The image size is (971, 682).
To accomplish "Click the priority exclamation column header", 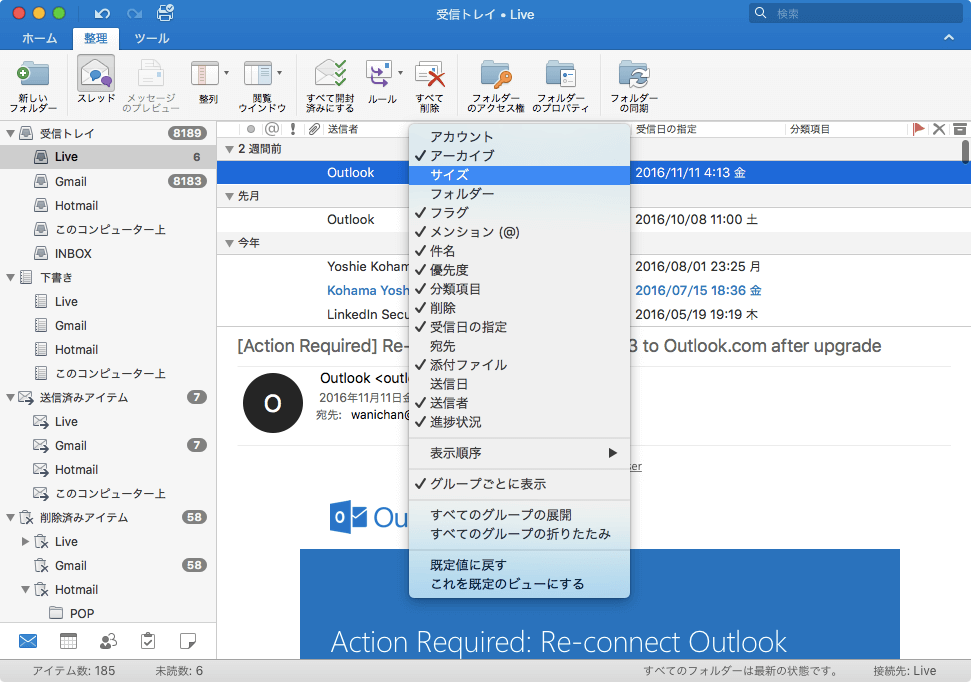I will tap(292, 129).
